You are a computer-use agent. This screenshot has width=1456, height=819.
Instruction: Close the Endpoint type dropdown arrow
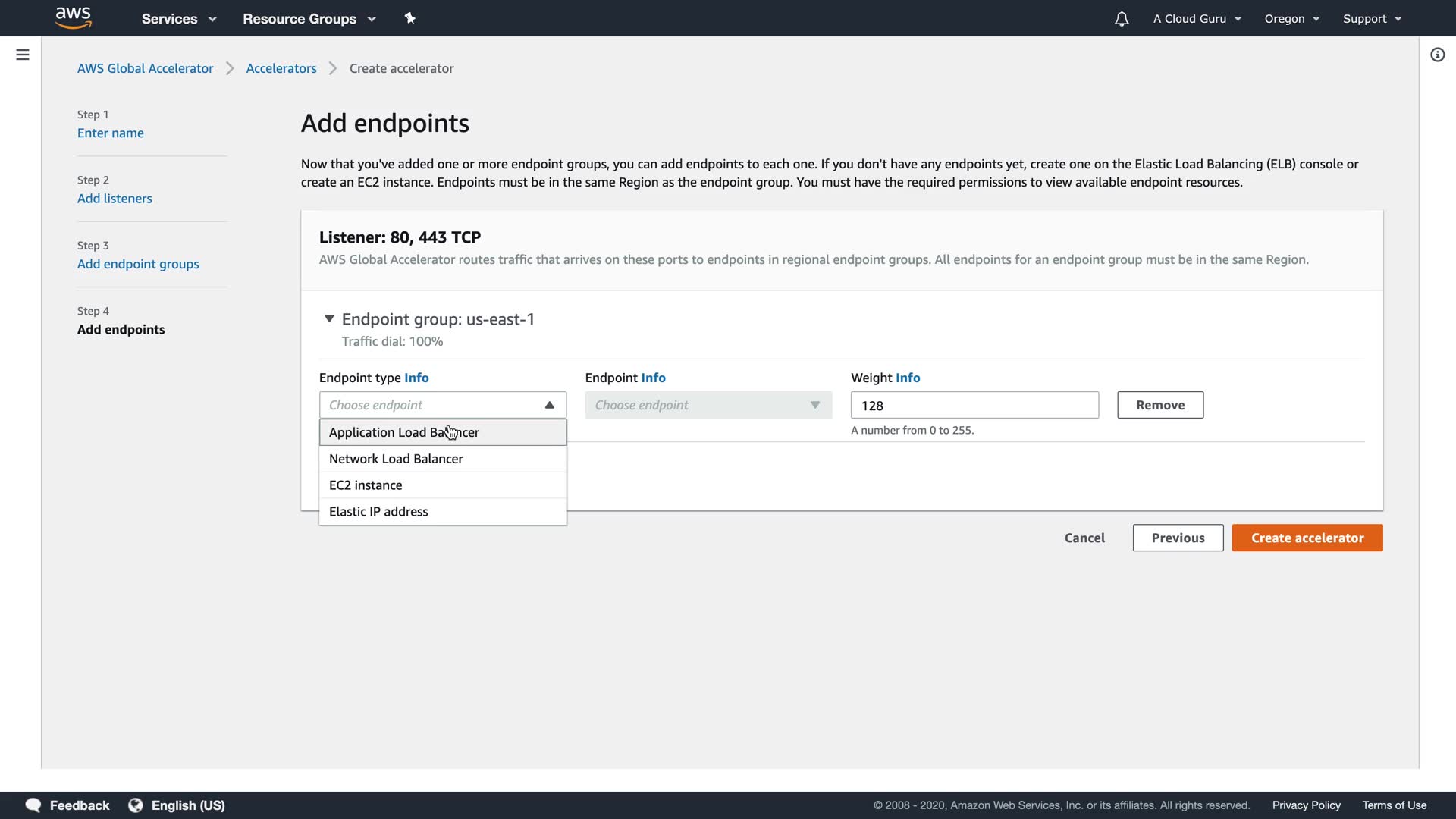[x=549, y=405]
